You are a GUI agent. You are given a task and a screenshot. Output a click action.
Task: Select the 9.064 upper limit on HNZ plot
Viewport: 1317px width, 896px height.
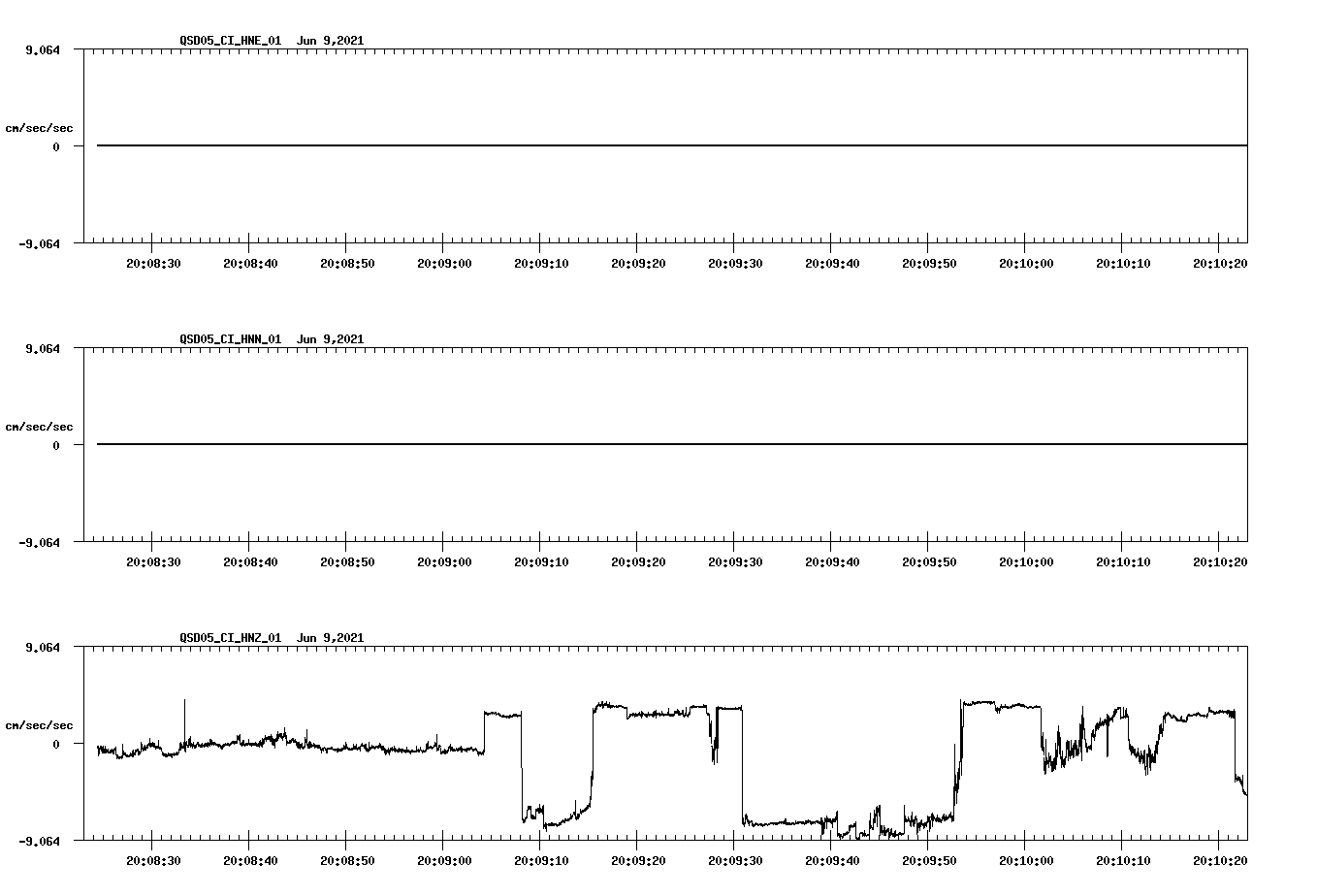pyautogui.click(x=43, y=647)
